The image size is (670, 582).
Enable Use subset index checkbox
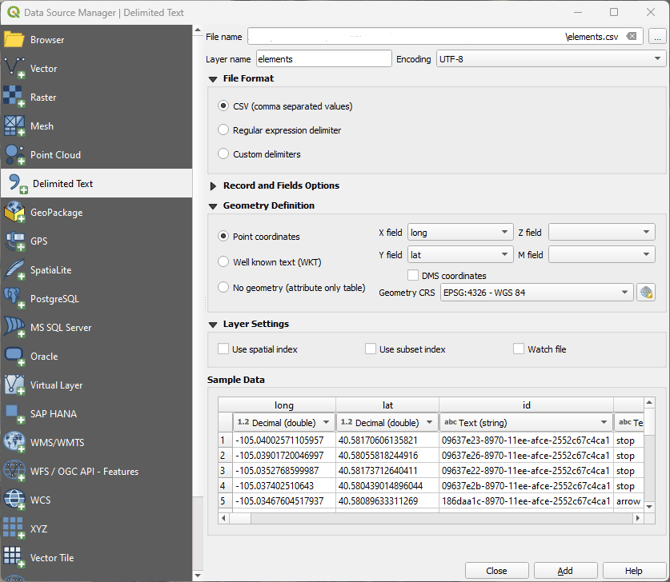pos(370,349)
